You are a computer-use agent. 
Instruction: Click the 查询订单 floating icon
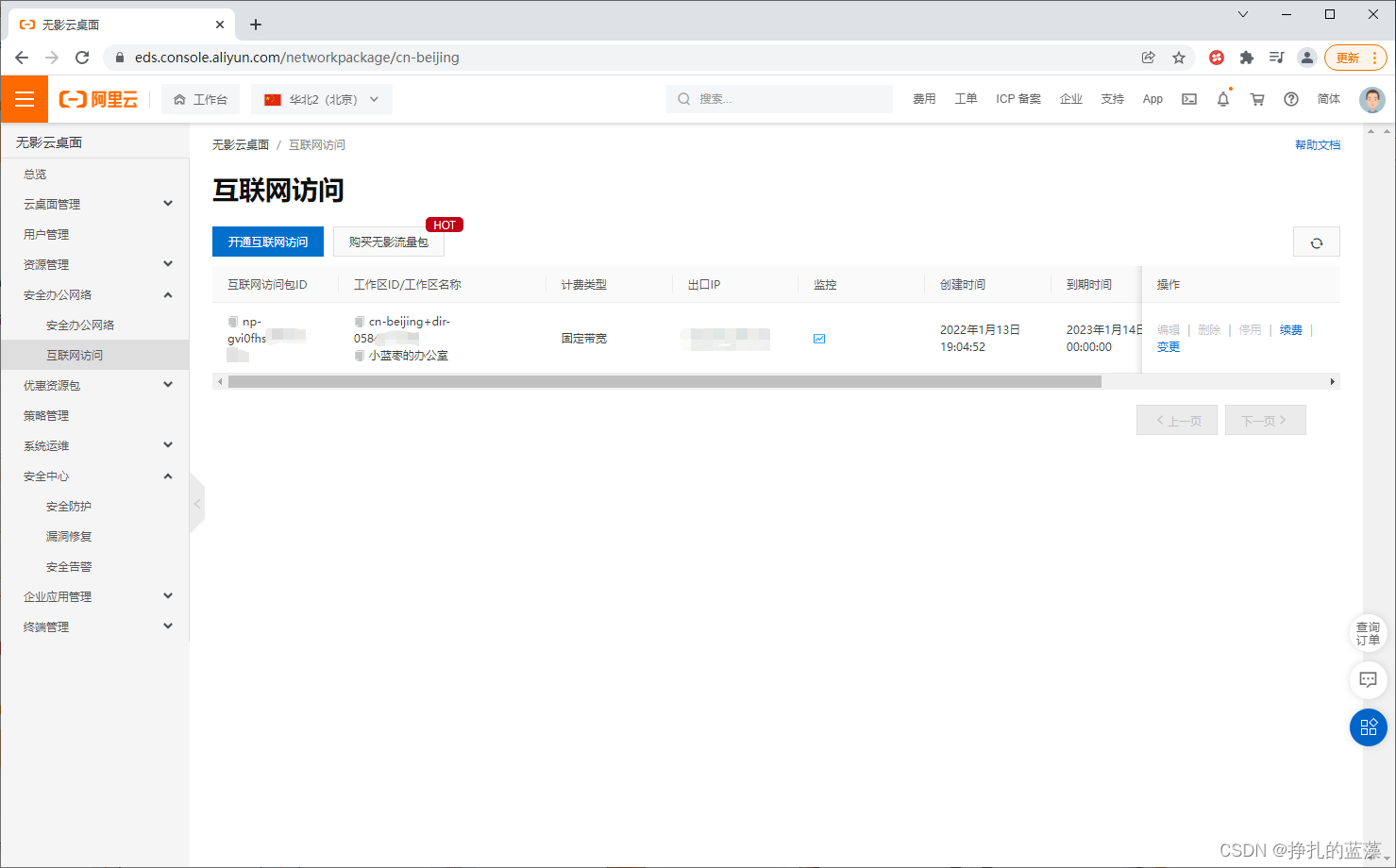[1368, 632]
